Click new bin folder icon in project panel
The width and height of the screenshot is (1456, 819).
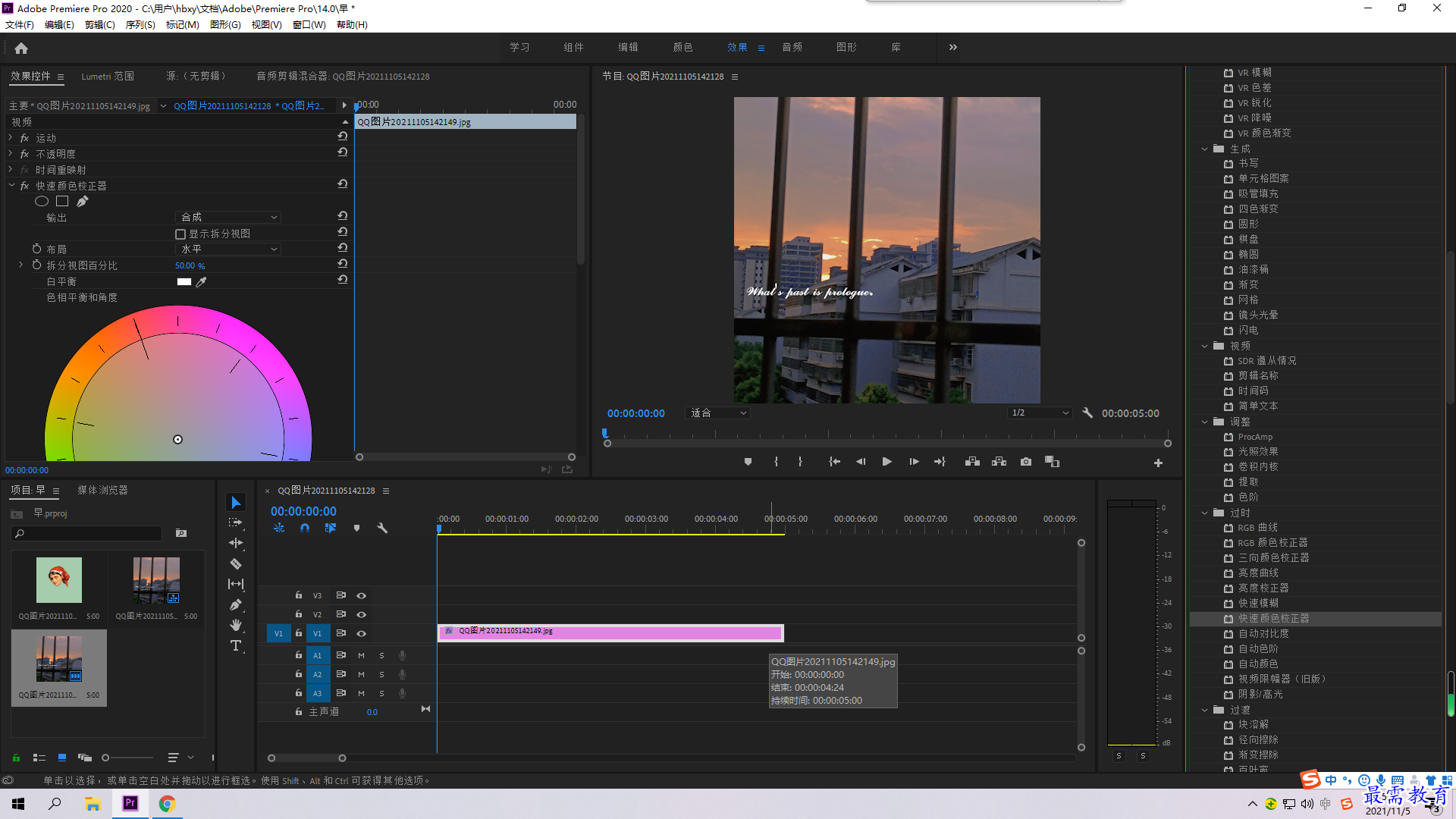(181, 533)
